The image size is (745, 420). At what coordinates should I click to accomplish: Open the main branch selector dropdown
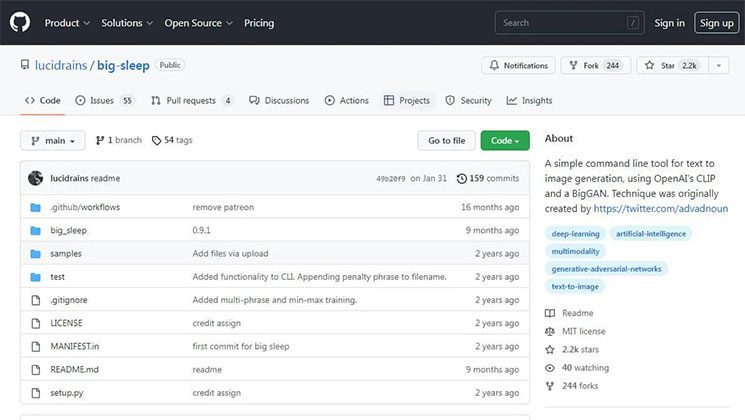point(53,141)
